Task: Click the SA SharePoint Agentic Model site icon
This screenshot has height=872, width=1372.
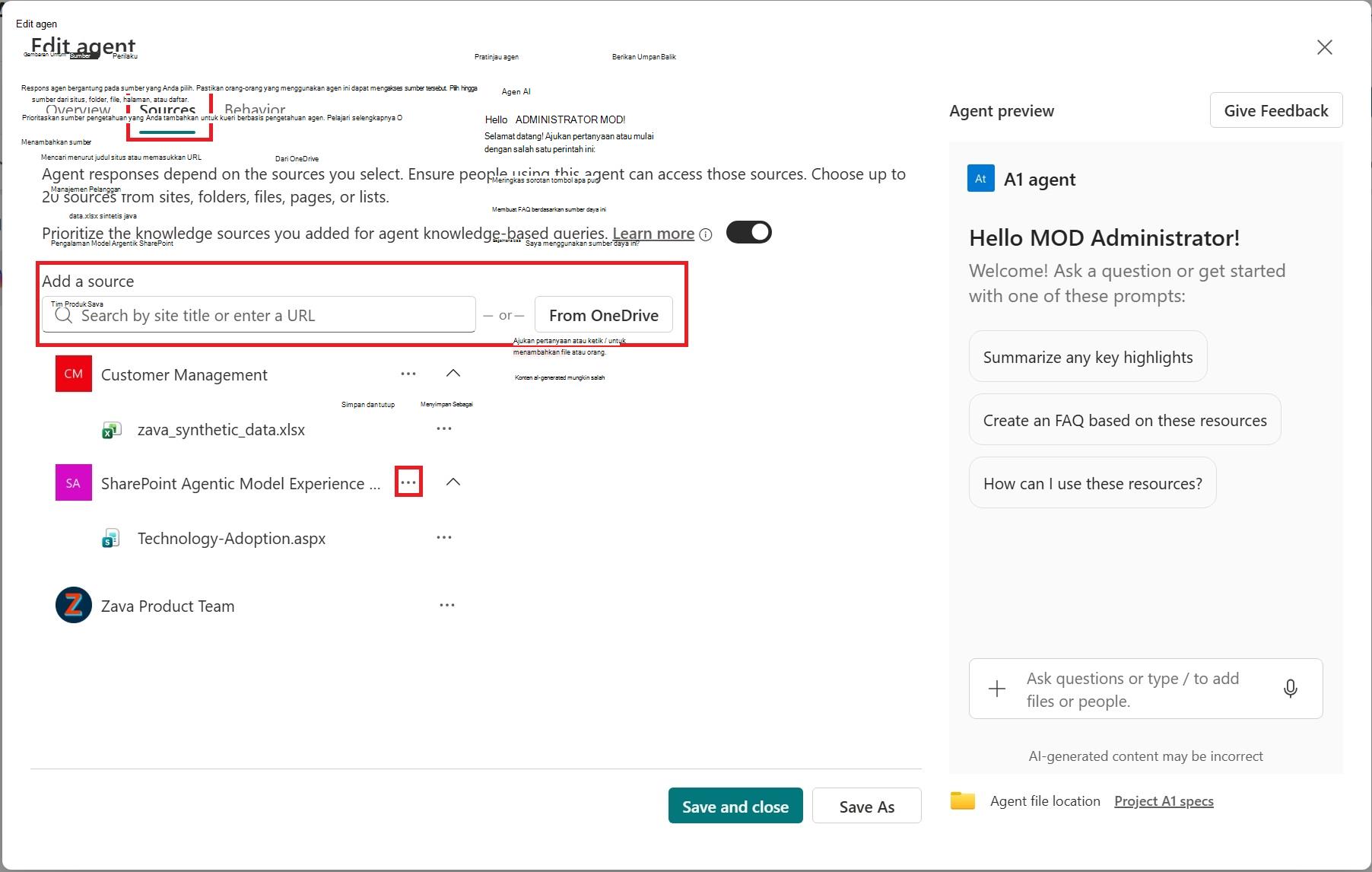Action: click(x=74, y=482)
